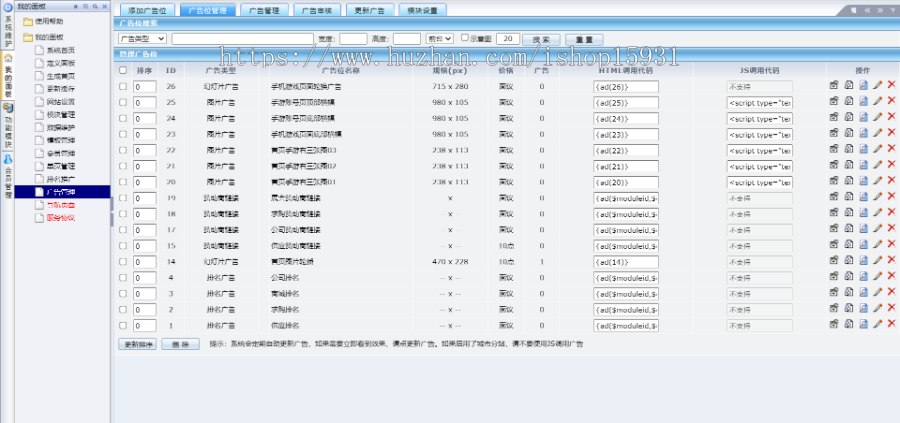Click the JS code field for ID 25
900x423 pixels.
[x=759, y=103]
